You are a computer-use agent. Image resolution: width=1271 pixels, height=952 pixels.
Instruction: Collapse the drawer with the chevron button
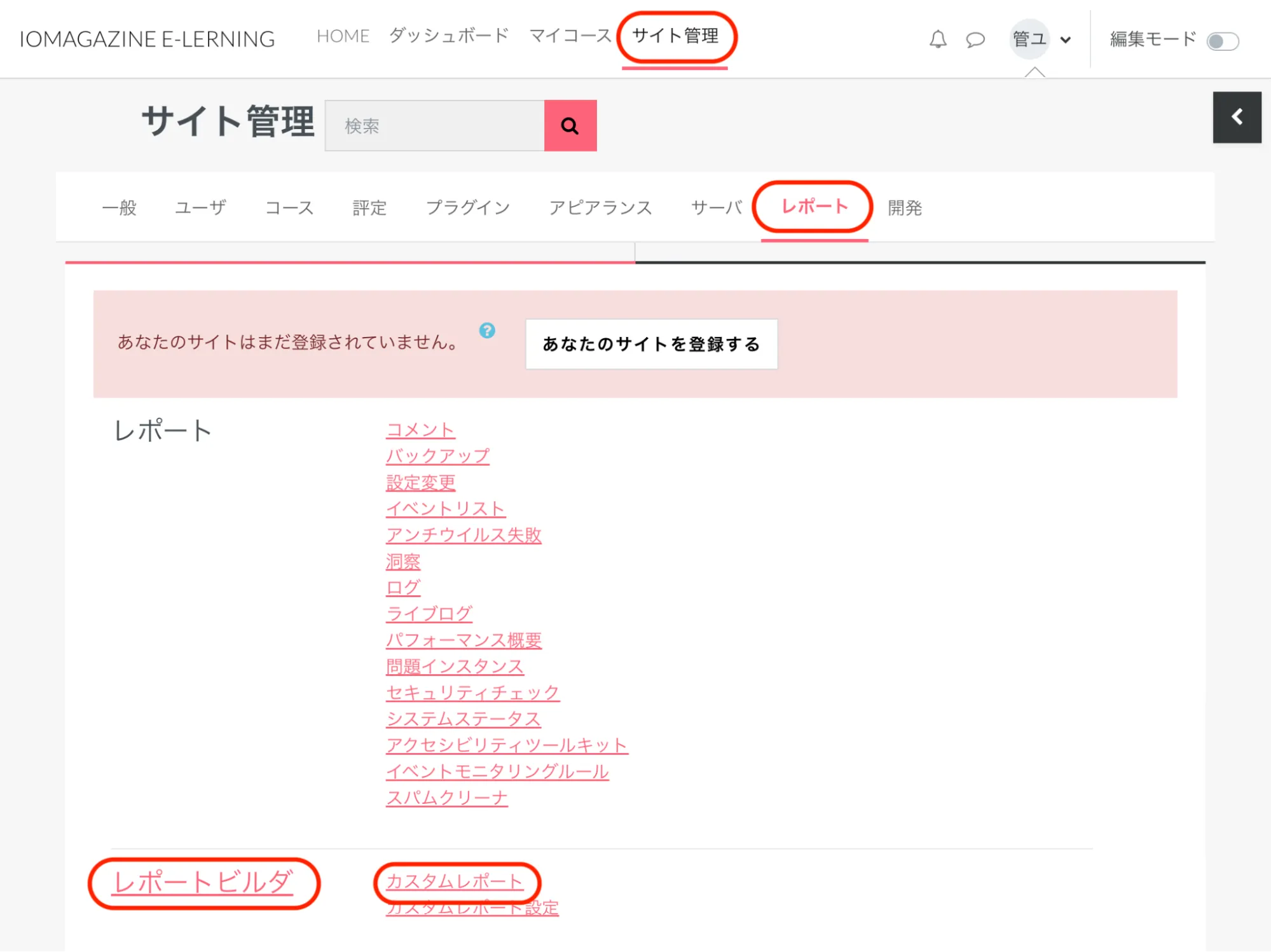click(1237, 117)
